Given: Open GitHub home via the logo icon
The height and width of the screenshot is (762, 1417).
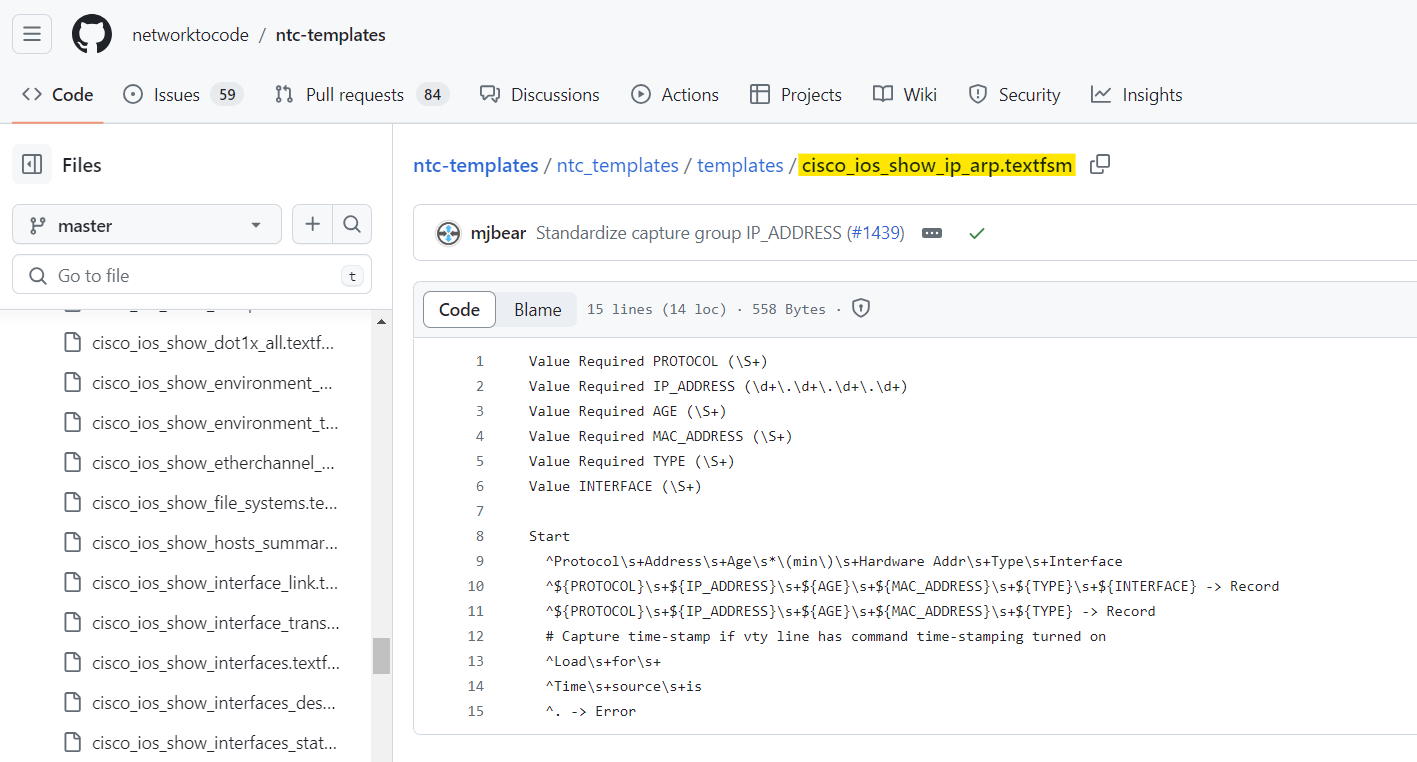Looking at the screenshot, I should pyautogui.click(x=91, y=33).
